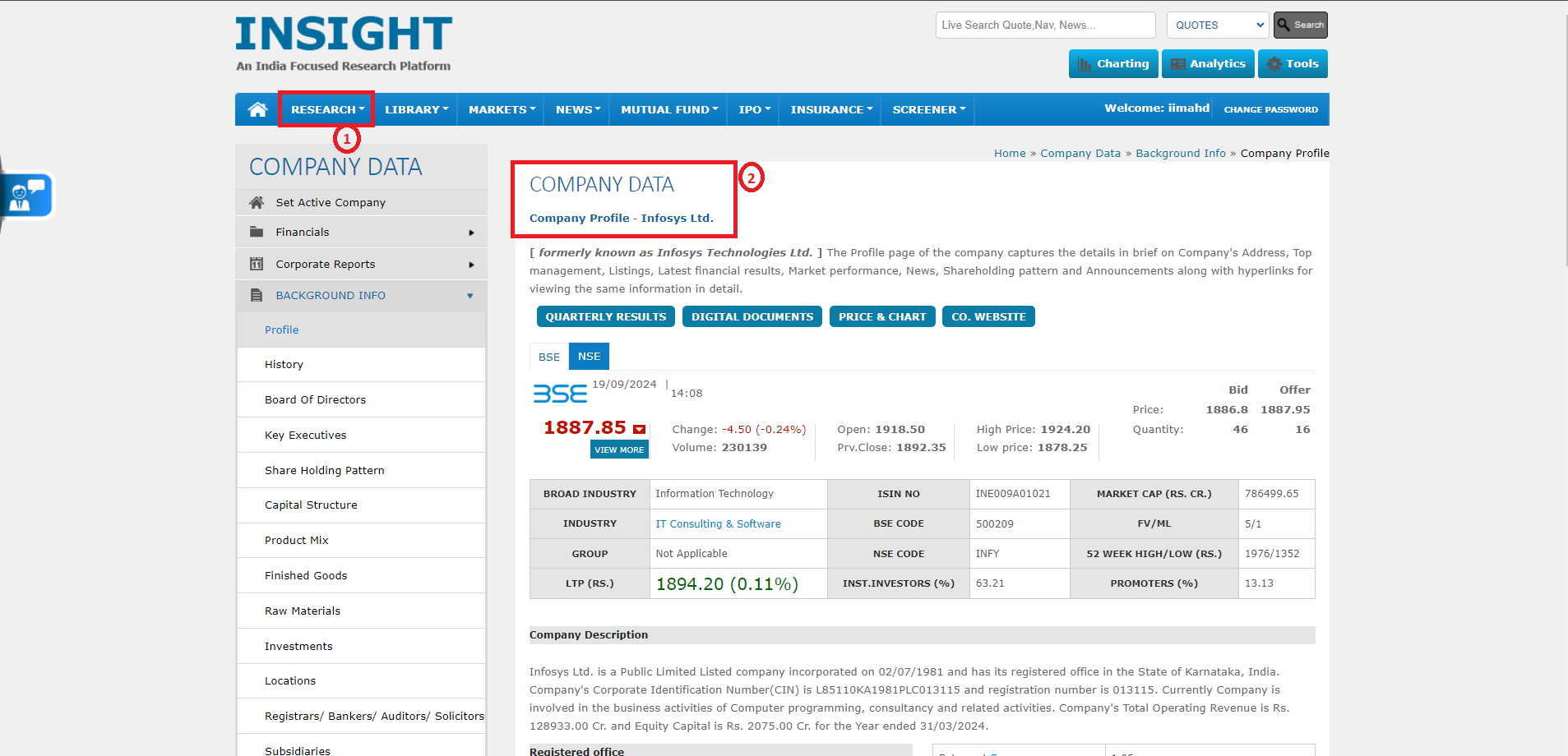Screen dimensions: 1568x756
Task: Click the Financials folder icon
Action: [x=257, y=232]
